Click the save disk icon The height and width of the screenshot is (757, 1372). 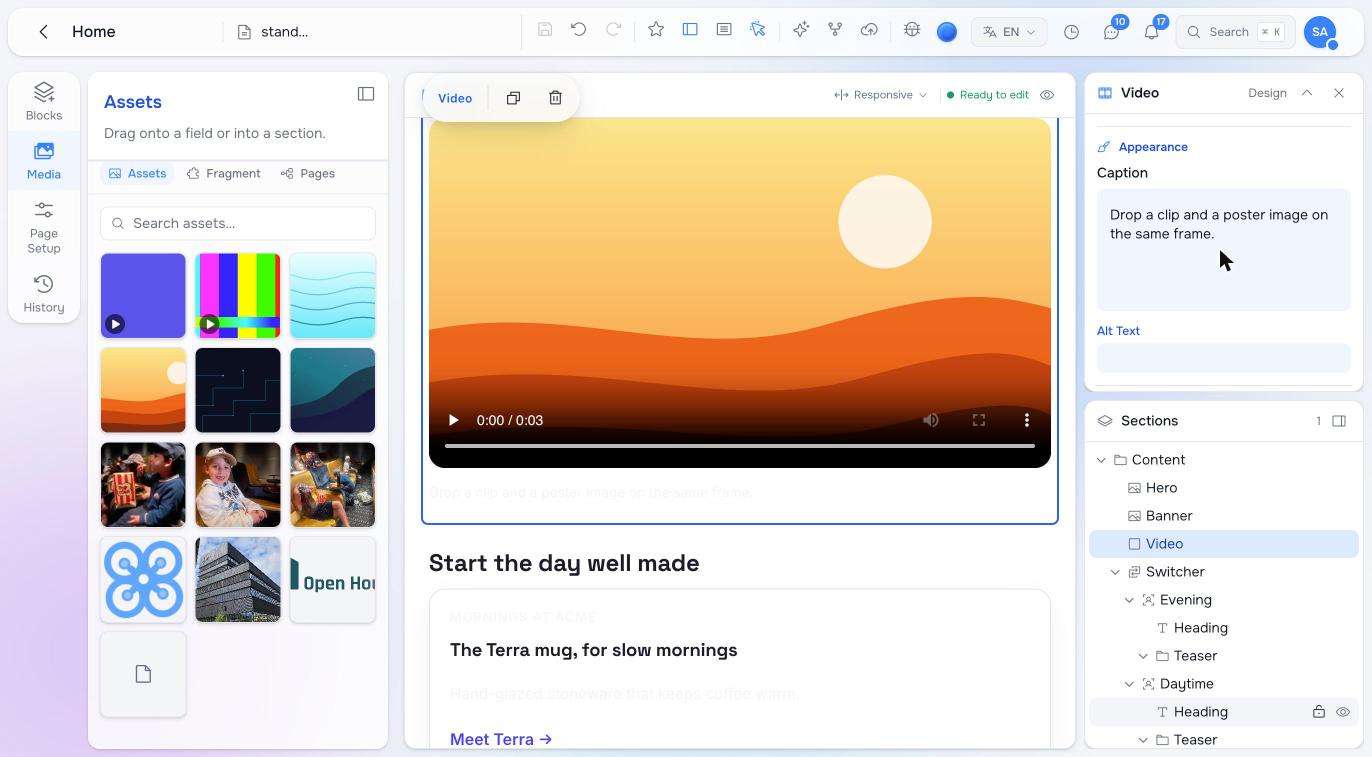point(545,30)
